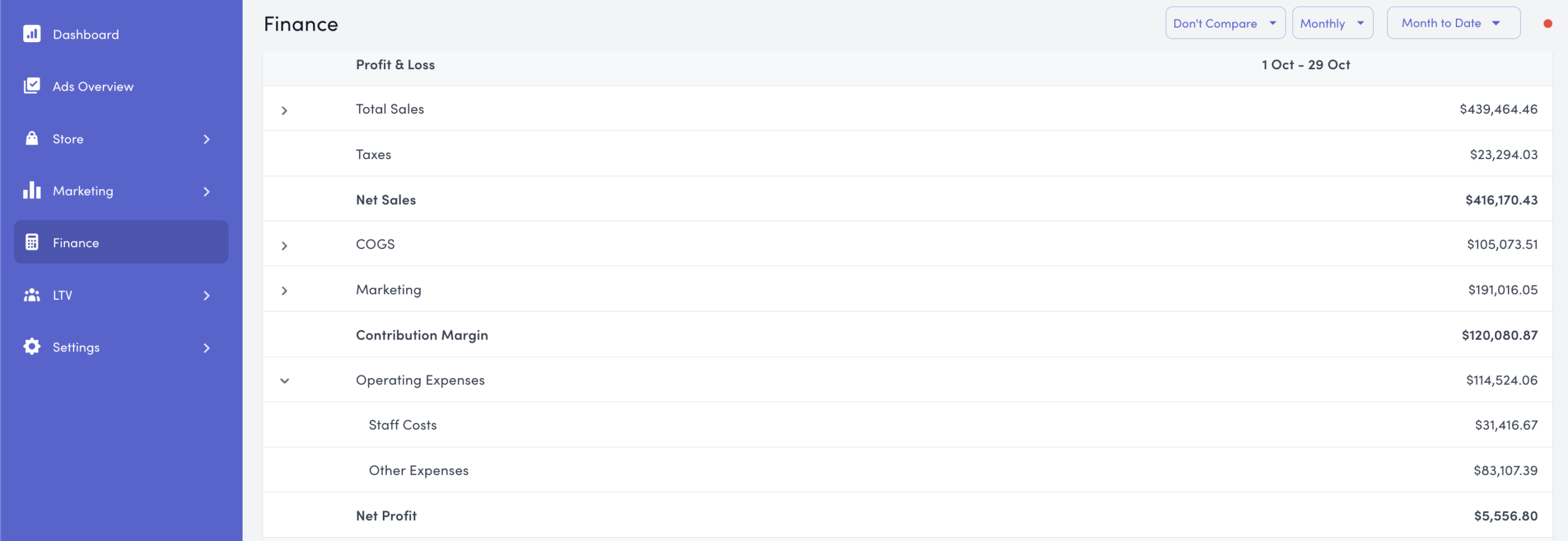
Task: Expand the Total Sales row
Action: 284,110
